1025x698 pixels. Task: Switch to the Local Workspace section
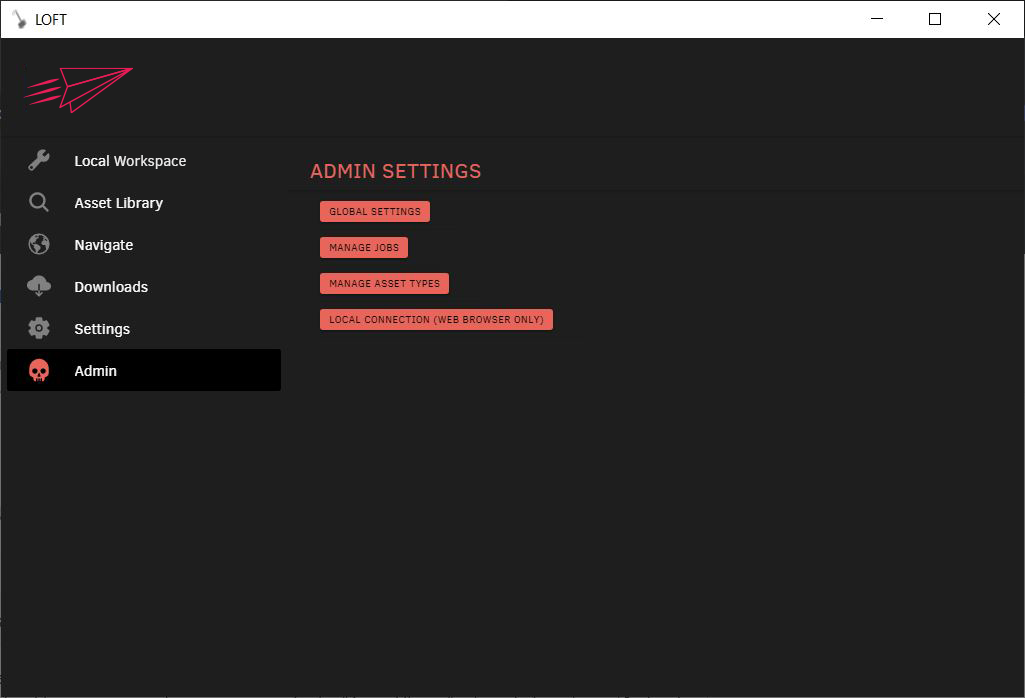[130, 160]
